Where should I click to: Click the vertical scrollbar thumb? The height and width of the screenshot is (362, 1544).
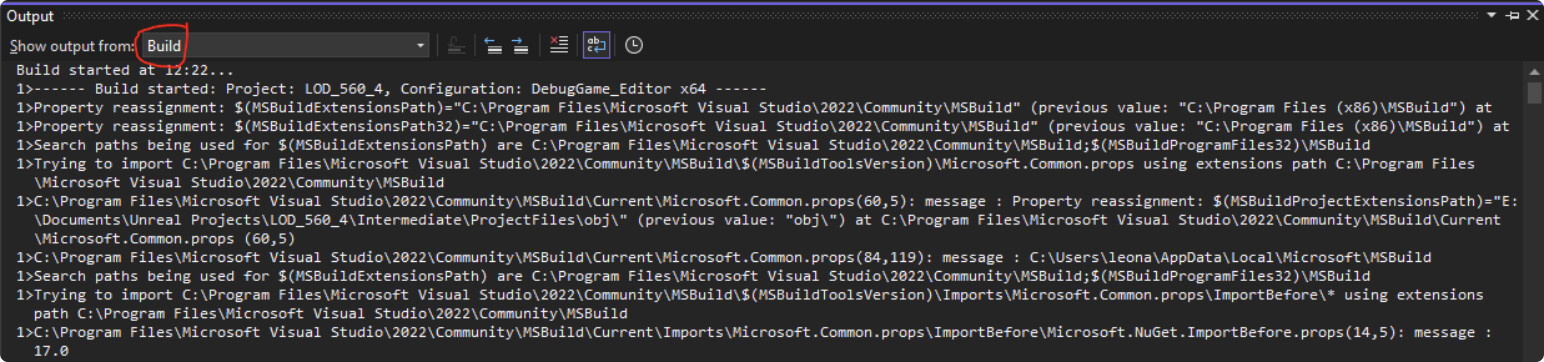point(1534,92)
